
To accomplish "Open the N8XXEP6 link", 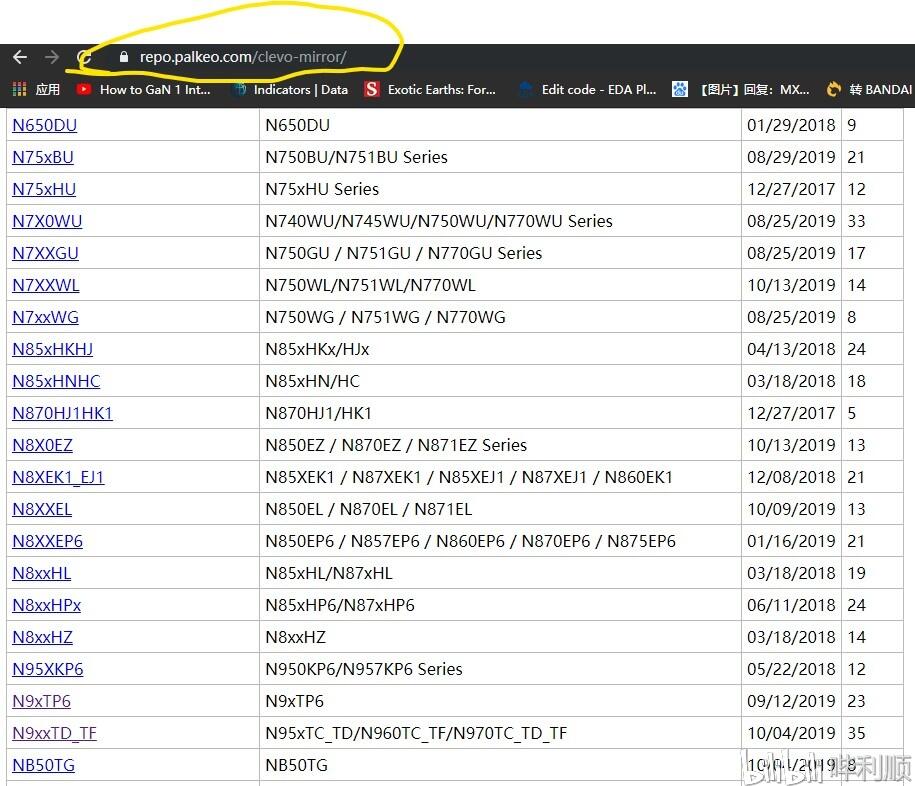I will [47, 542].
